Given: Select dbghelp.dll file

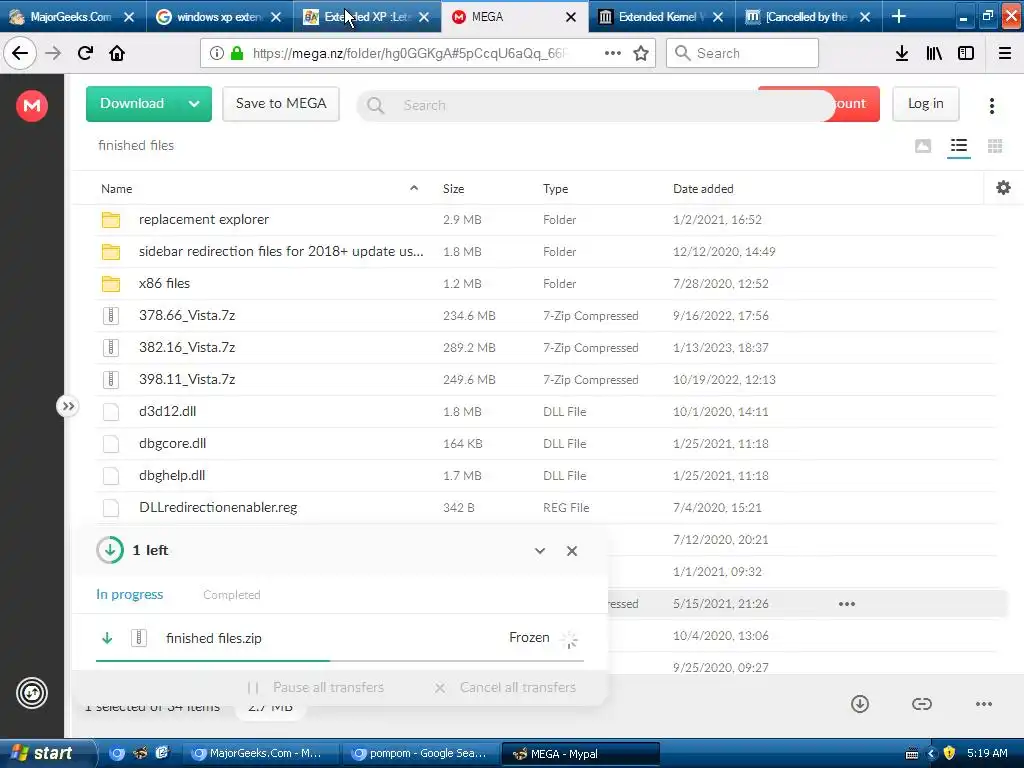Looking at the screenshot, I should click(172, 475).
